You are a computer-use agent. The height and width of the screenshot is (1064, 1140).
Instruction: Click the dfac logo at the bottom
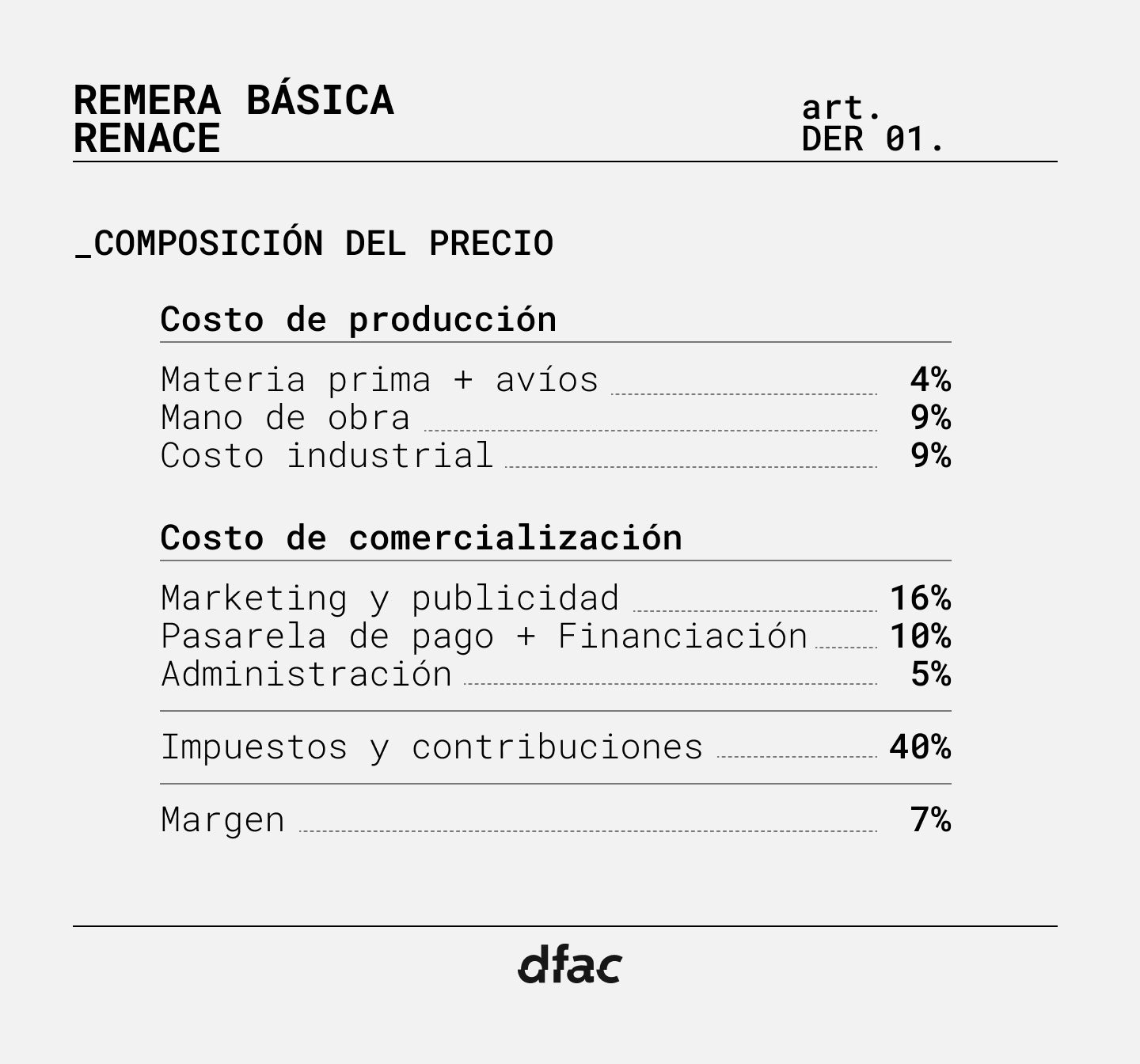click(569, 965)
